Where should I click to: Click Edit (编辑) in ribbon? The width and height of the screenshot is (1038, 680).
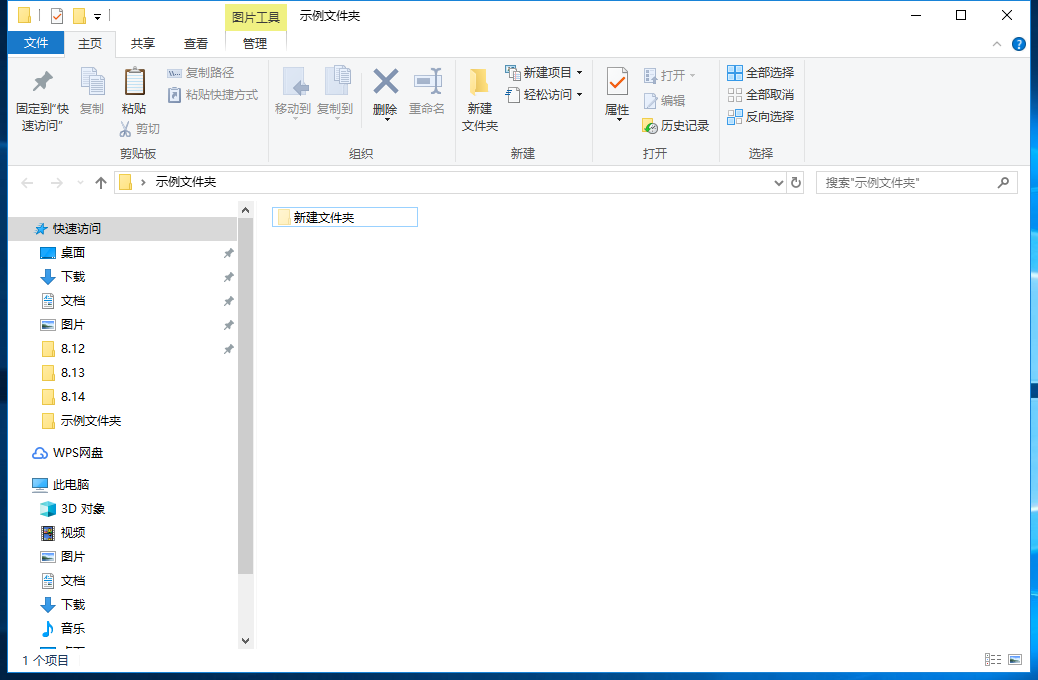(664, 101)
